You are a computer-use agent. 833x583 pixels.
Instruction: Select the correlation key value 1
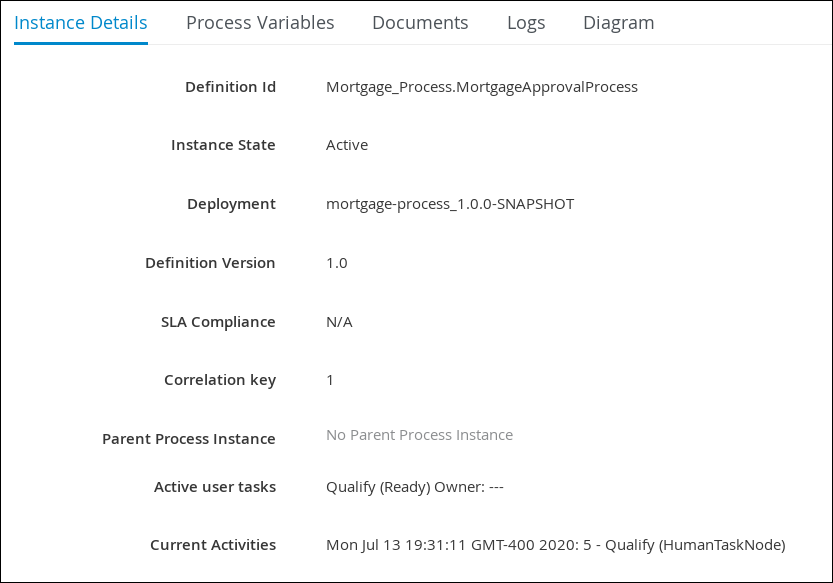coord(330,380)
